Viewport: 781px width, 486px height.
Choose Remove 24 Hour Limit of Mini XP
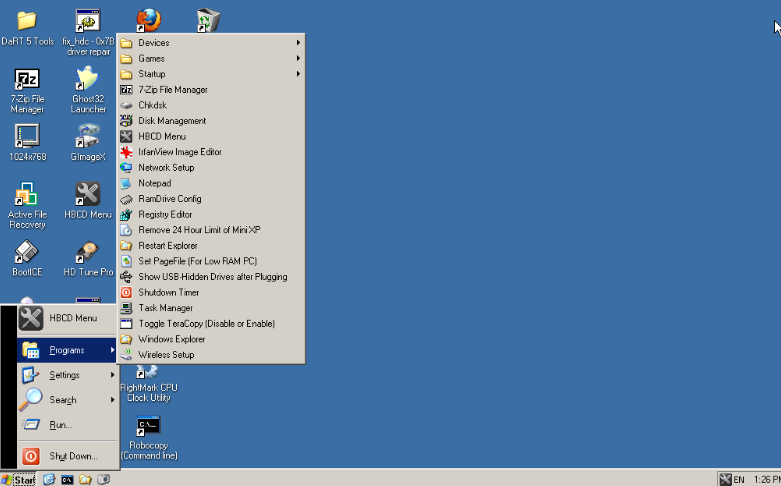pyautogui.click(x=211, y=230)
